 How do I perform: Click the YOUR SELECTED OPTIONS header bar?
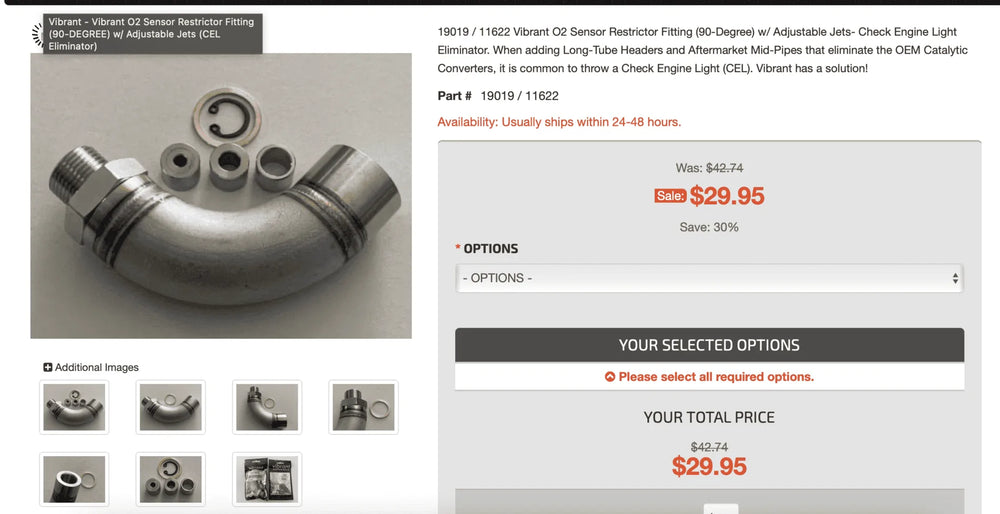pos(709,345)
